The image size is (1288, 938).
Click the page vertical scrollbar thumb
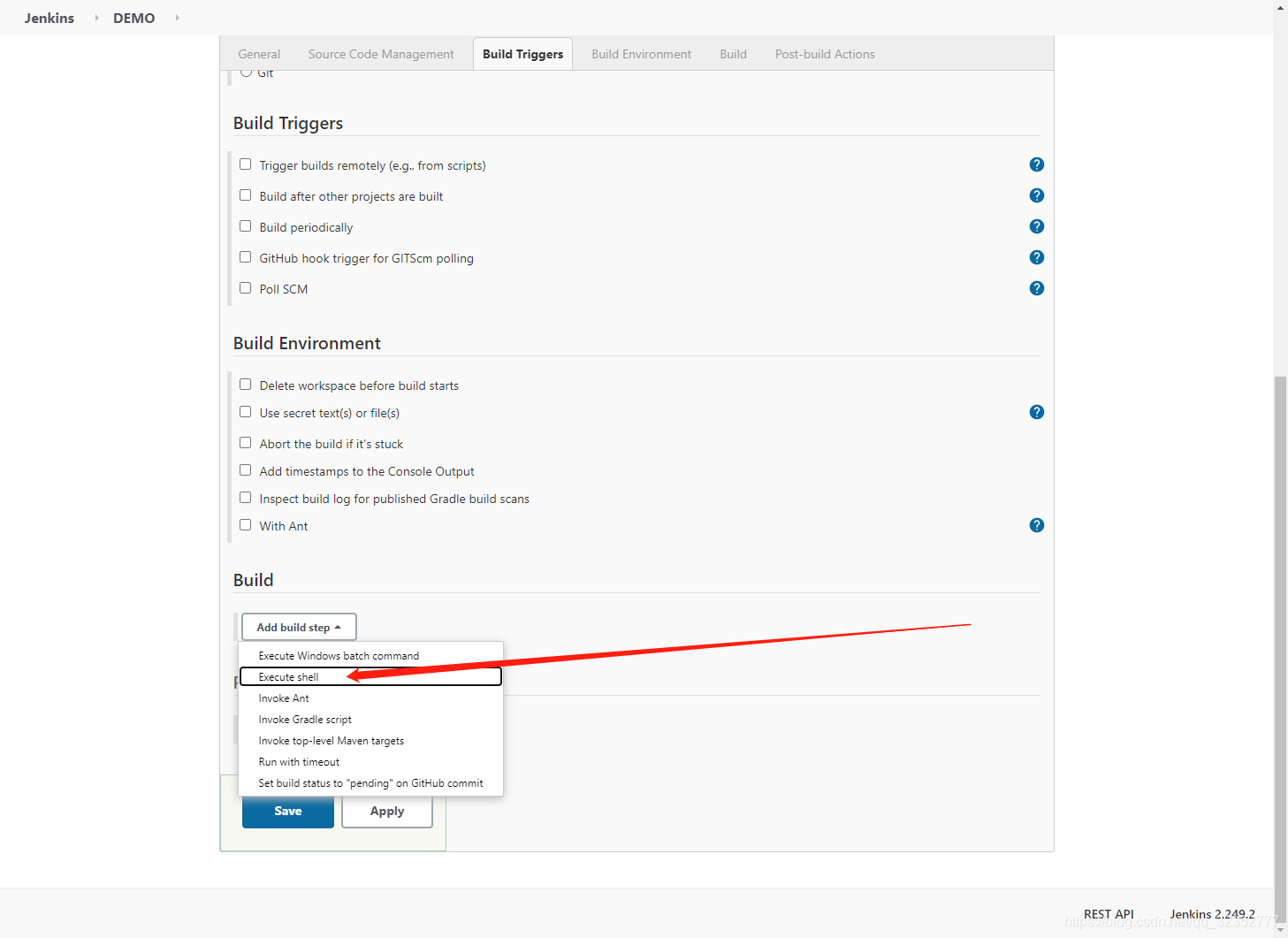click(x=1280, y=650)
